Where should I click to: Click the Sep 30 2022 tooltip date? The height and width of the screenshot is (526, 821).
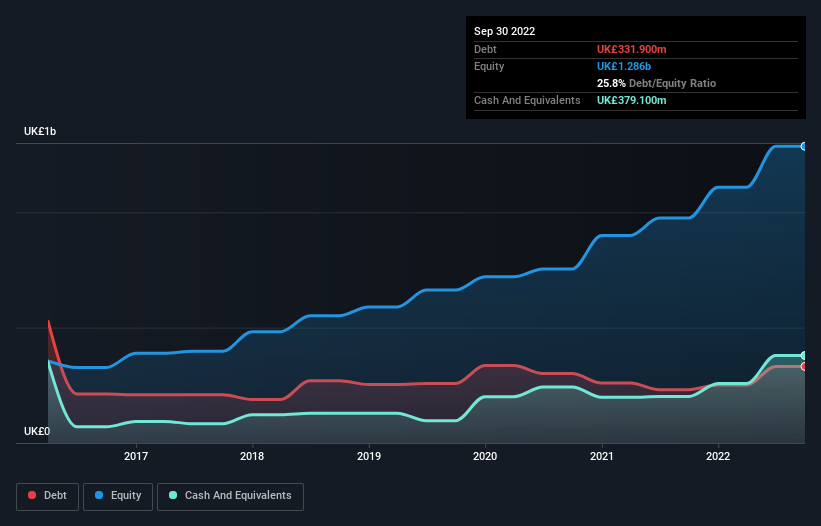[504, 31]
